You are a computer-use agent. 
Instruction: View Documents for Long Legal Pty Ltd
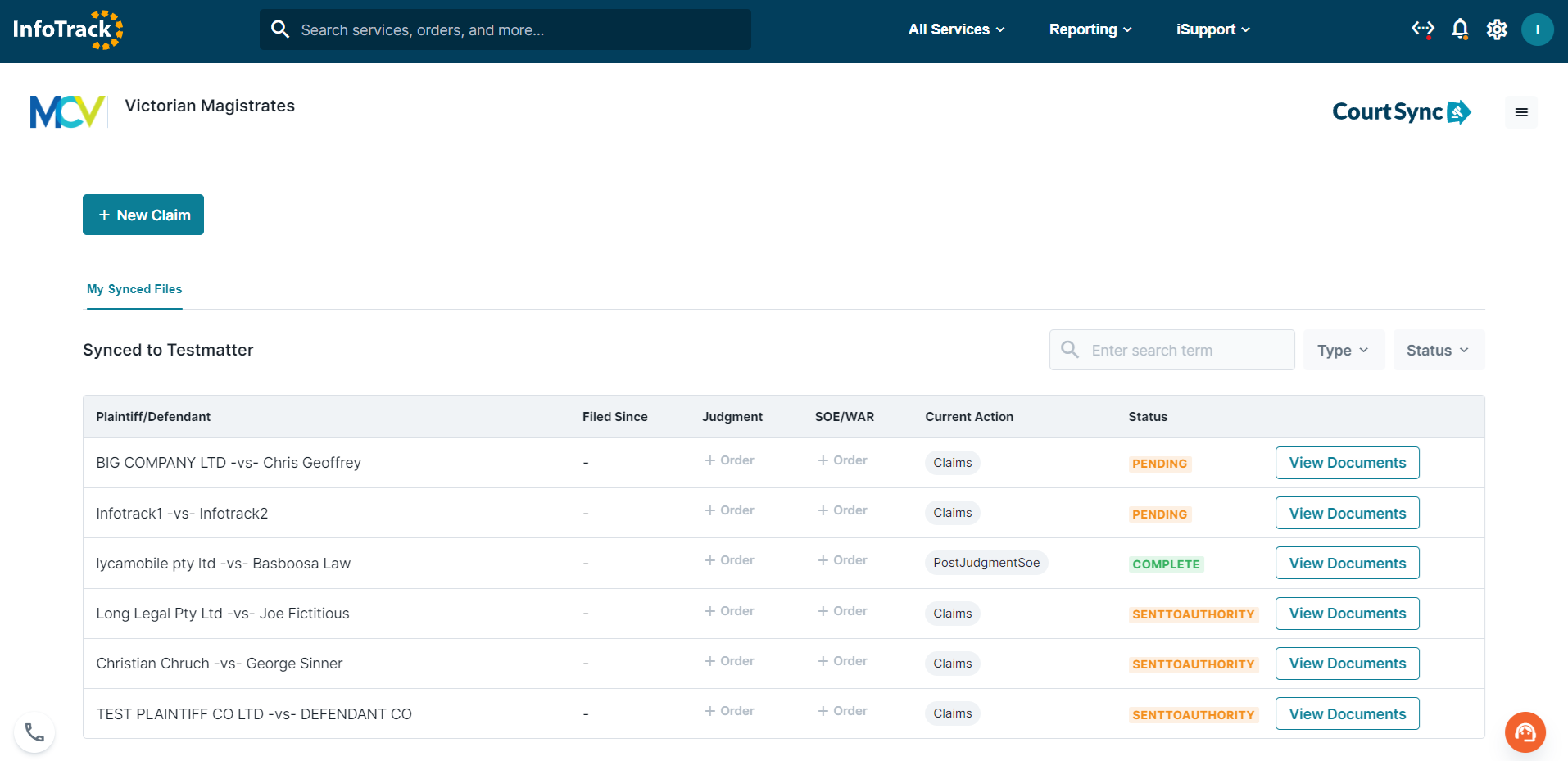pyautogui.click(x=1347, y=614)
